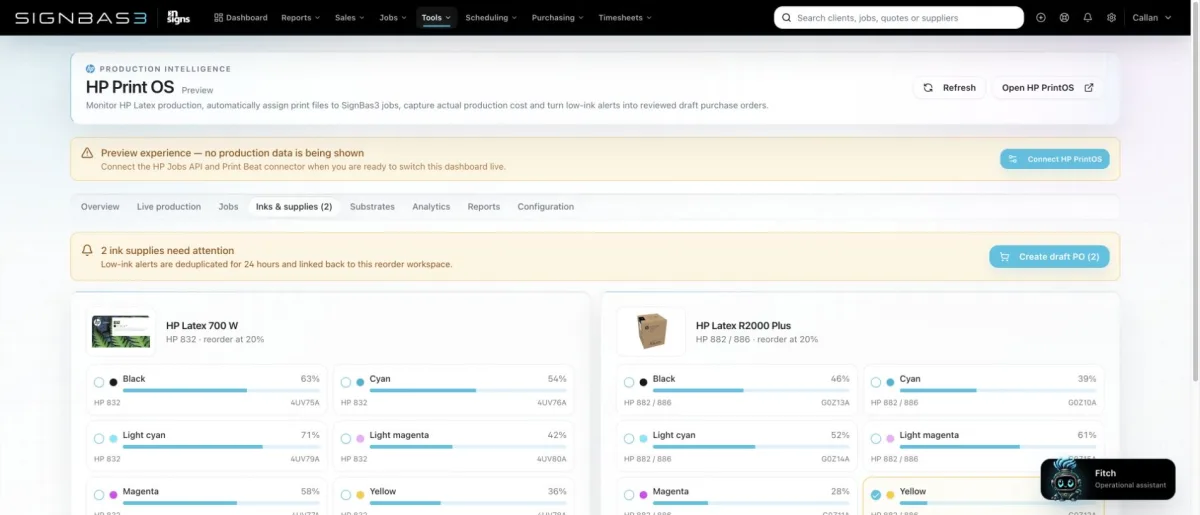Screen dimensions: 1200x515
Task: Click the warning triangle in preview banner
Action: [87, 153]
